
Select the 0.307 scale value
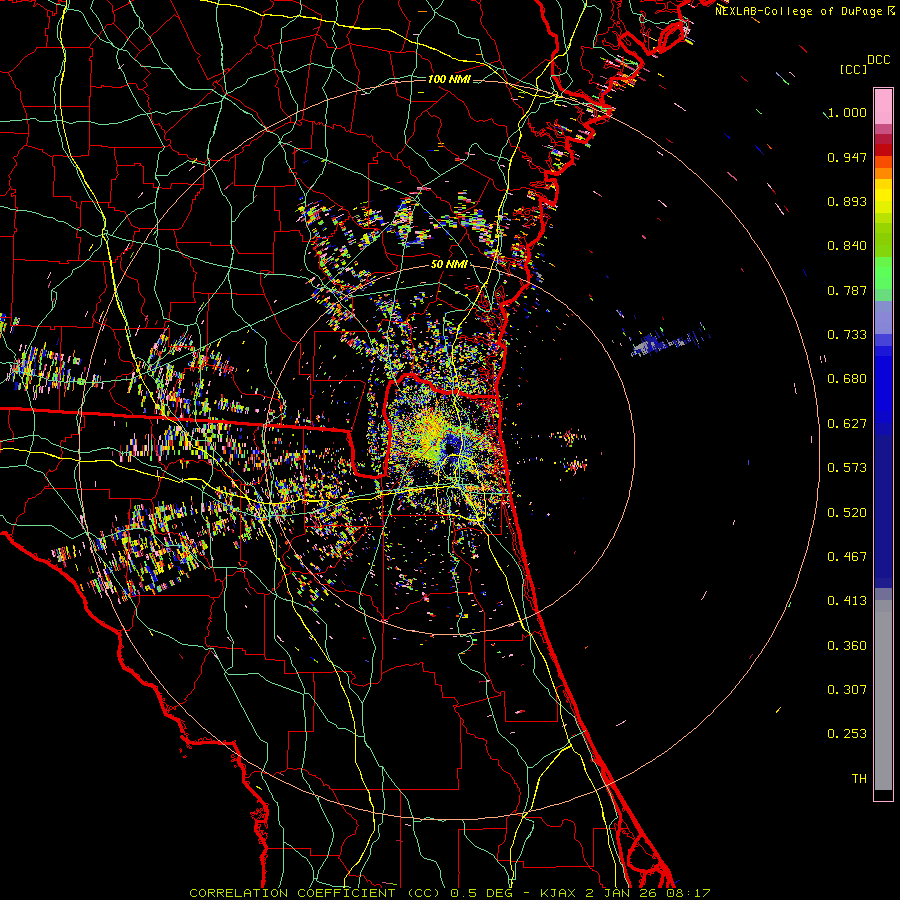[x=847, y=690]
